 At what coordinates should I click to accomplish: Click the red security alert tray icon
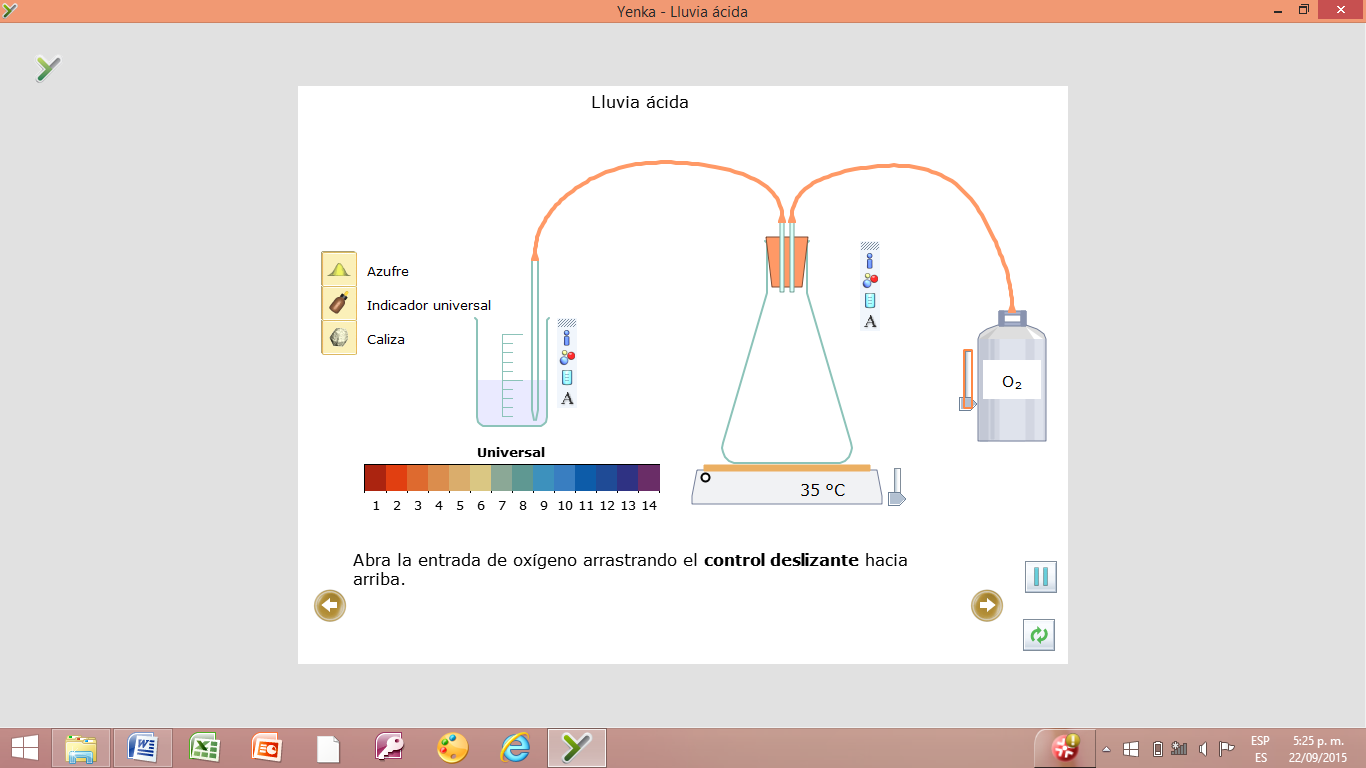1065,747
